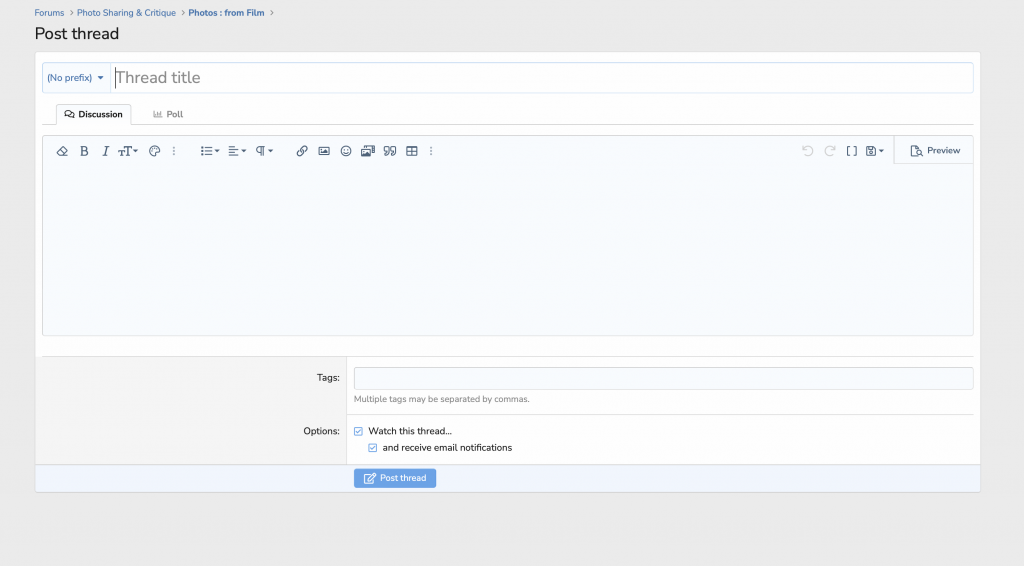Screen dimensions: 1024x566
Task: Open the smilies emoji picker
Action: point(346,151)
